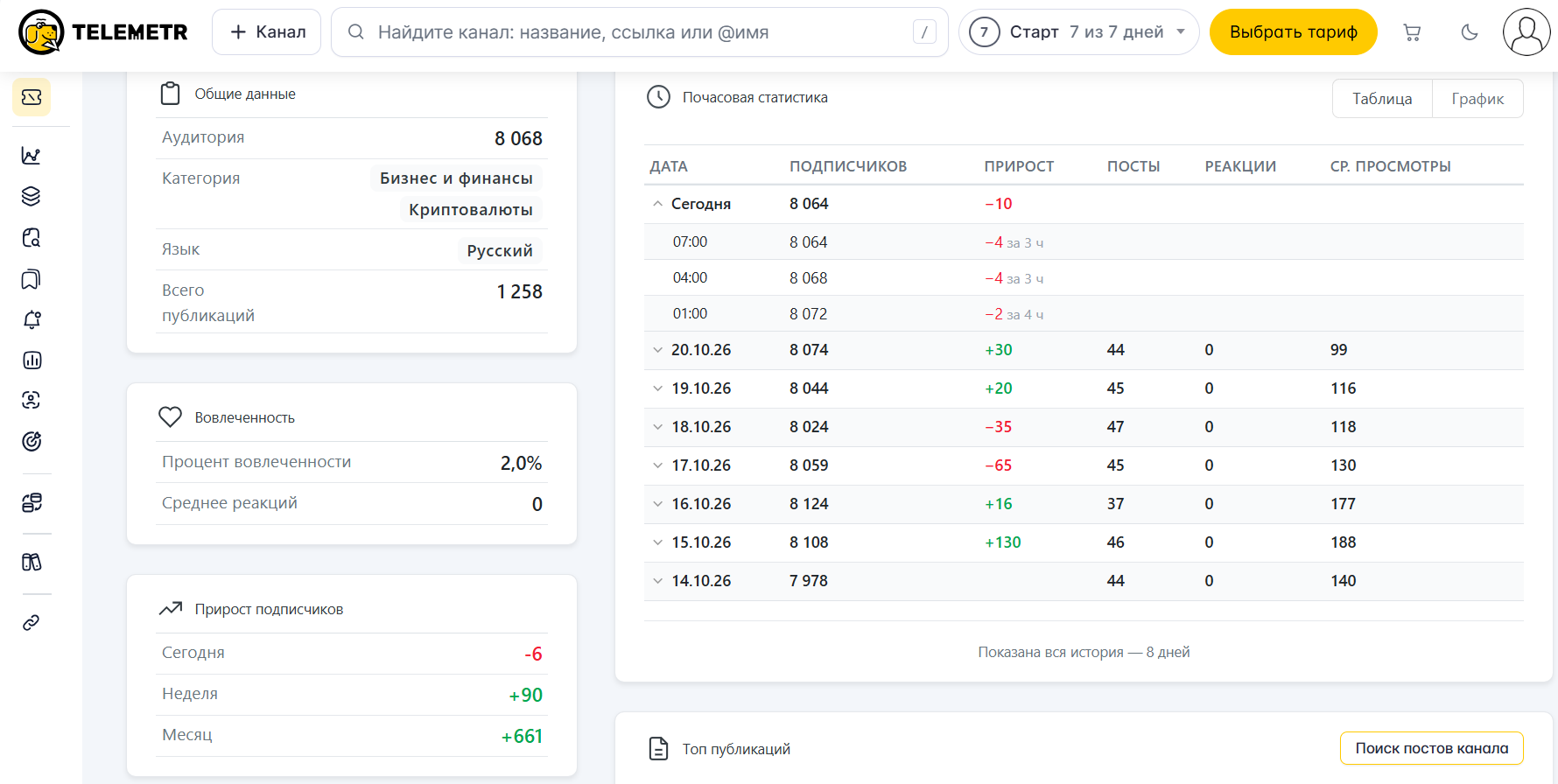Expand the 17.10.26 row
The height and width of the screenshot is (784, 1558).
657,465
